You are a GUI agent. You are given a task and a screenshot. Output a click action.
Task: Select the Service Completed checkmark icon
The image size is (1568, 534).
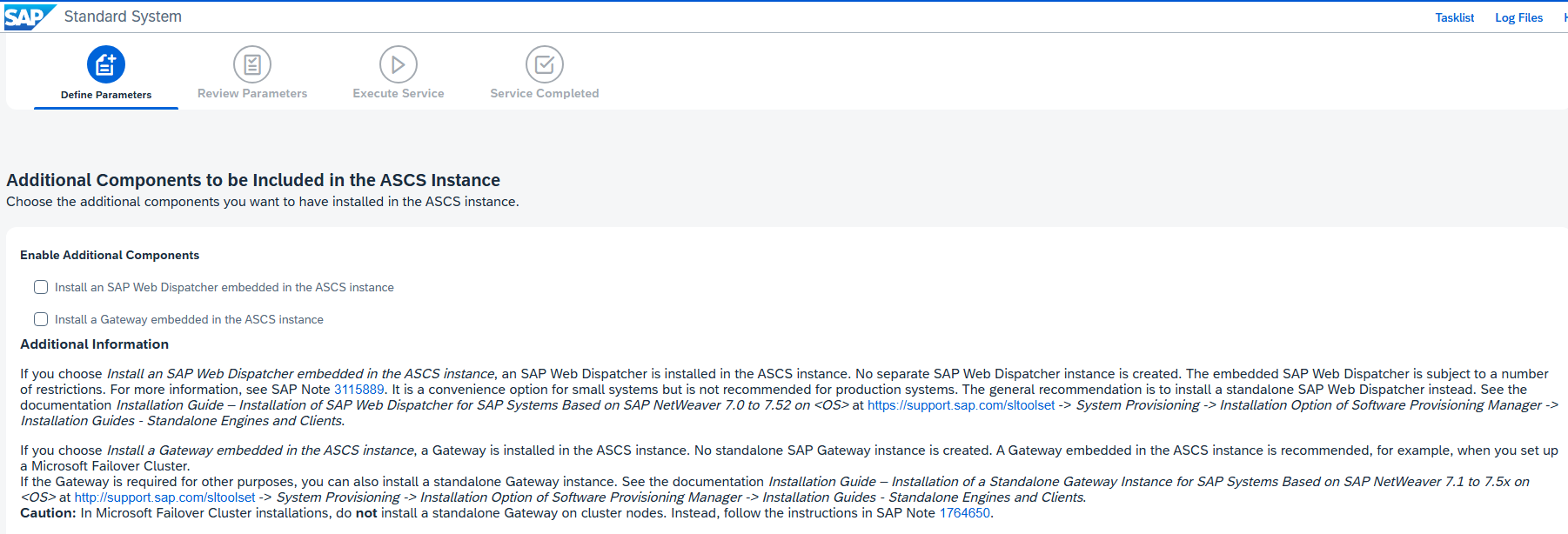pos(545,64)
